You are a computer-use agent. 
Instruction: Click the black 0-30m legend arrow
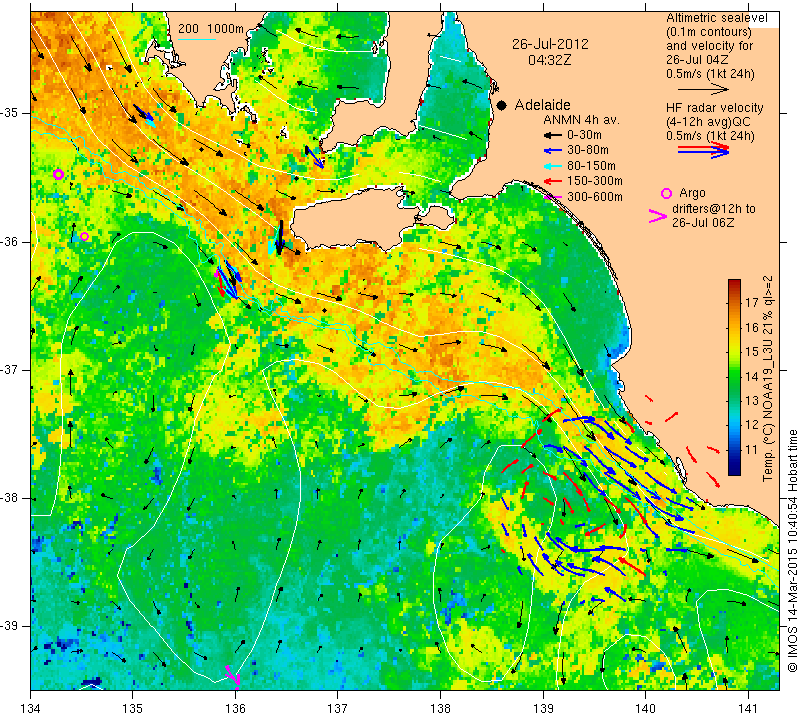[x=551, y=136]
